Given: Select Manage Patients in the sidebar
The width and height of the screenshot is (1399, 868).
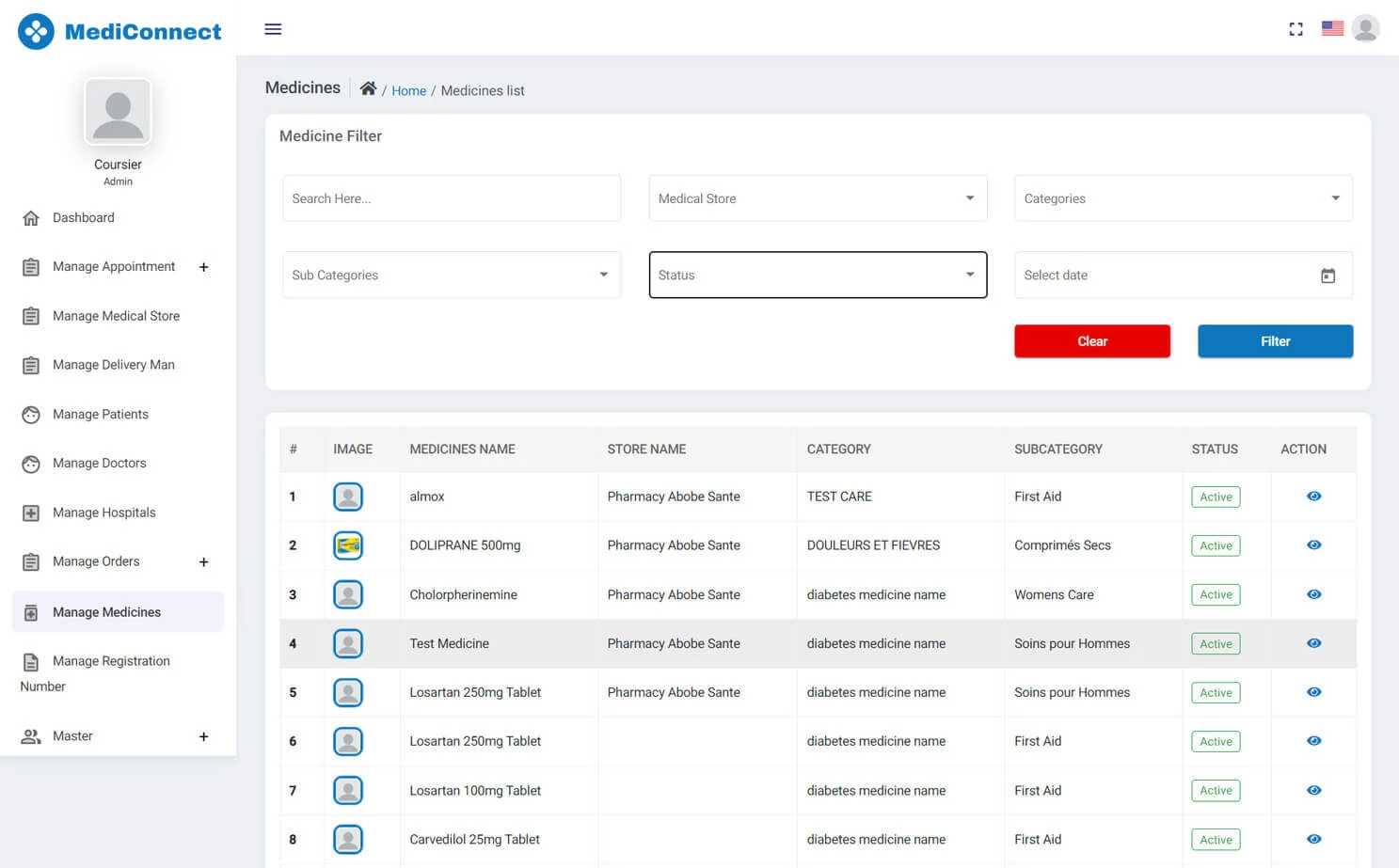Looking at the screenshot, I should click(x=100, y=414).
